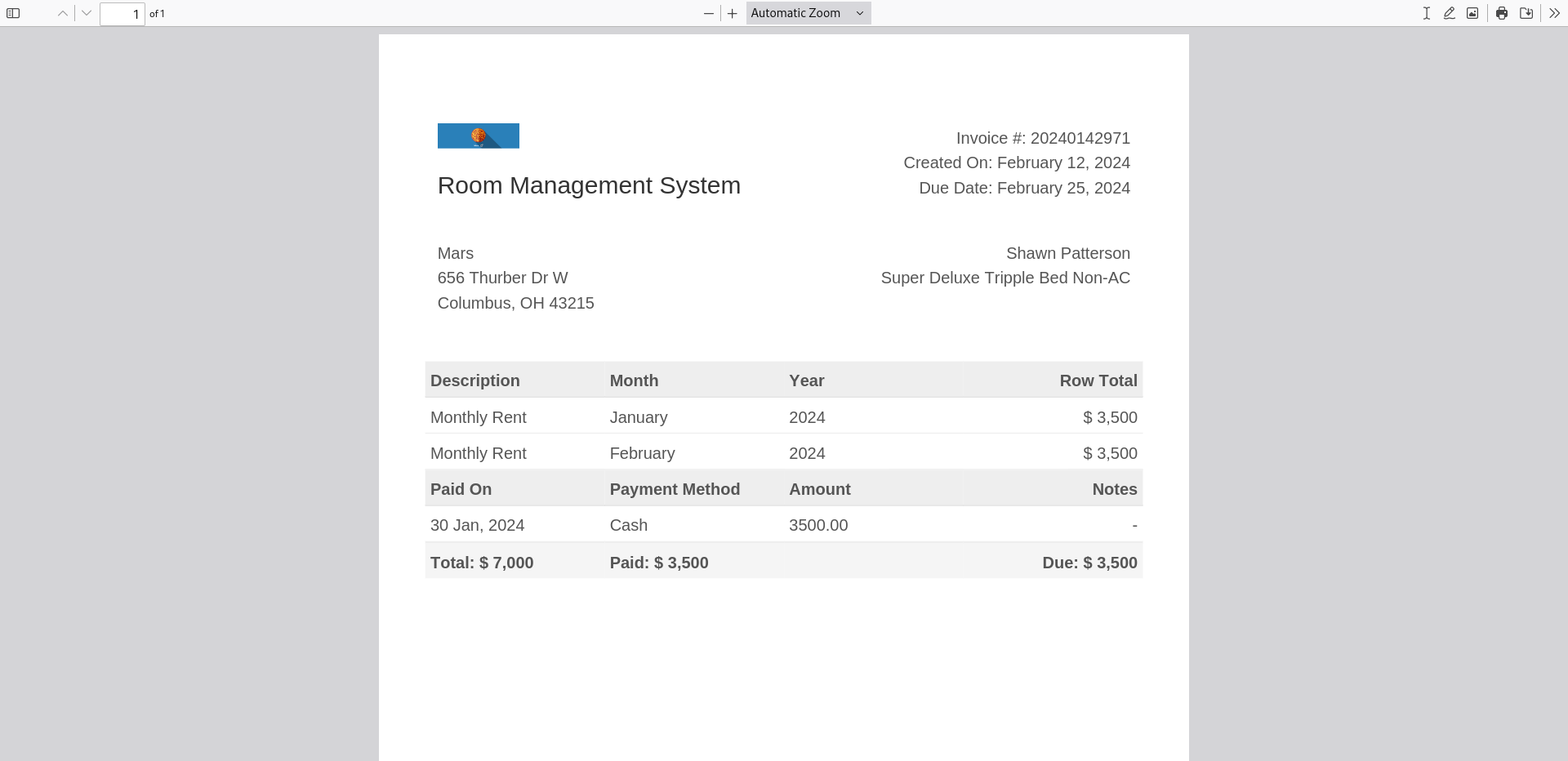This screenshot has height=761, width=1568.
Task: Click Due Date: February 25, 2024
Action: tap(1024, 188)
